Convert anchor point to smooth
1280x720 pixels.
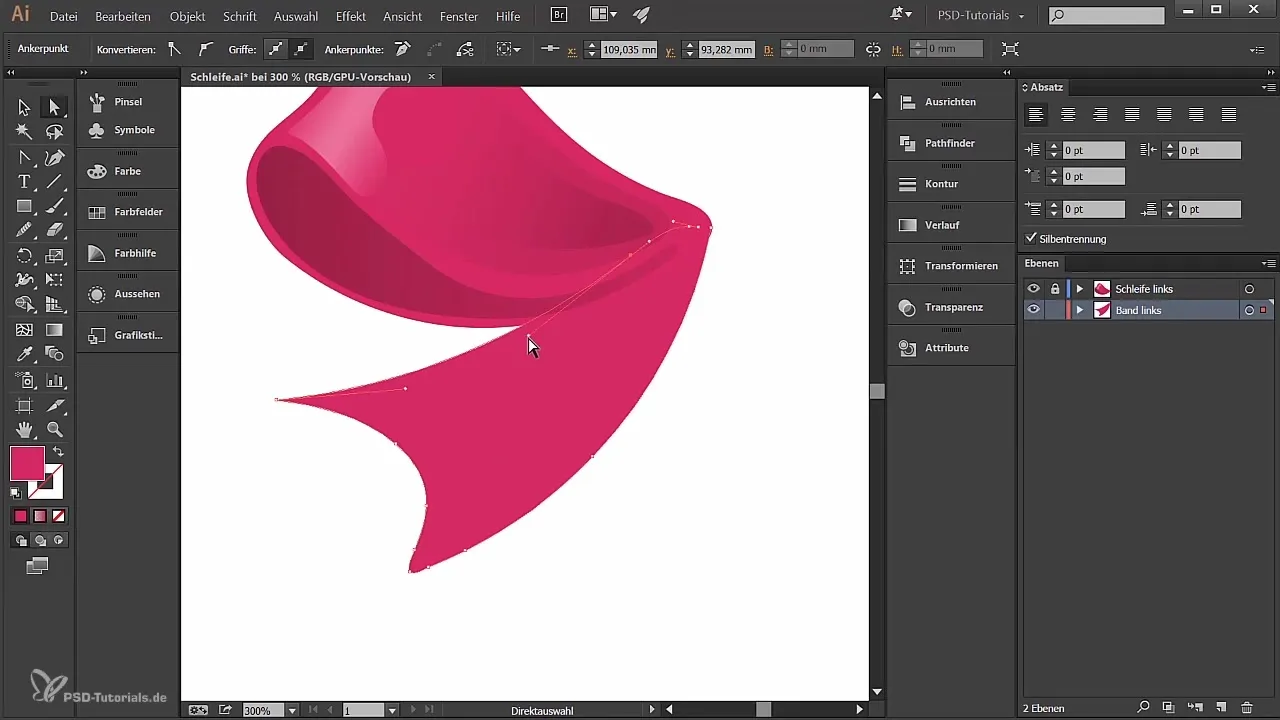tap(205, 48)
